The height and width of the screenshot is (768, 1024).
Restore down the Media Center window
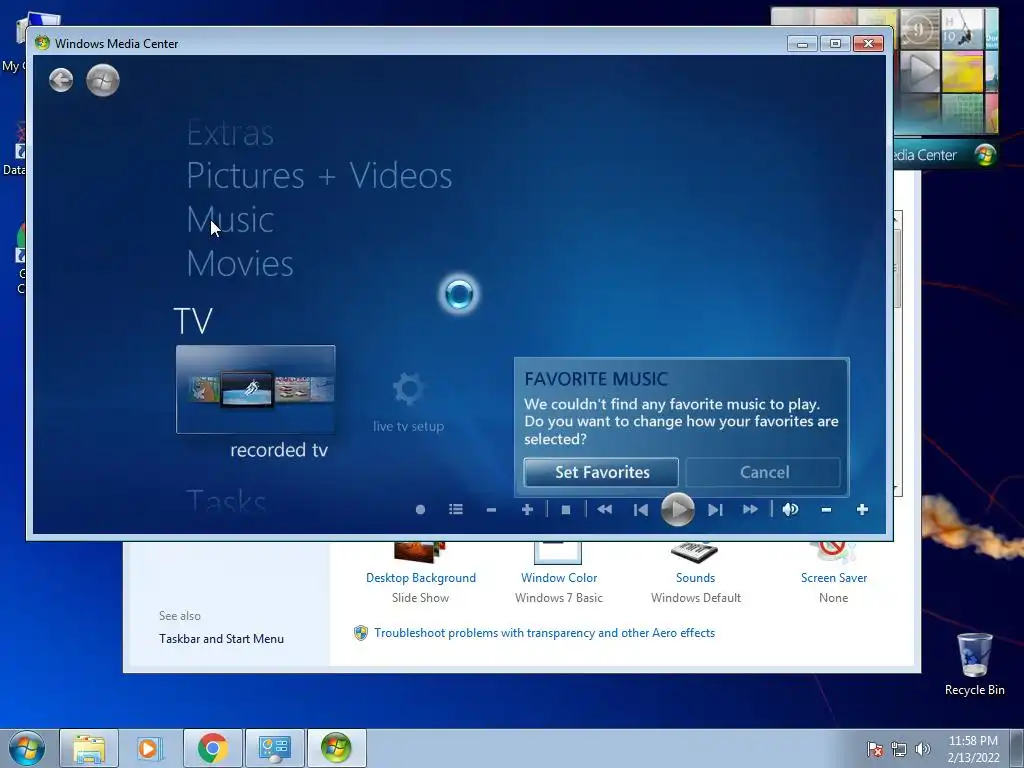point(835,44)
